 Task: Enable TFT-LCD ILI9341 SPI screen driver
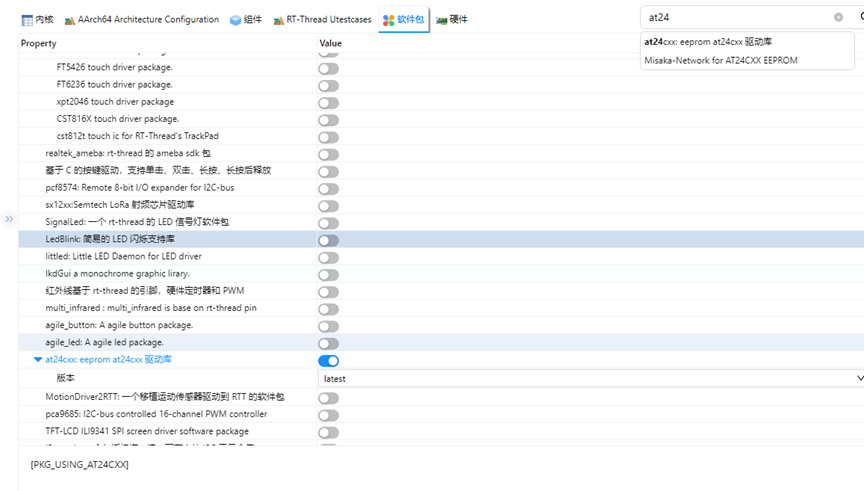[x=328, y=433]
